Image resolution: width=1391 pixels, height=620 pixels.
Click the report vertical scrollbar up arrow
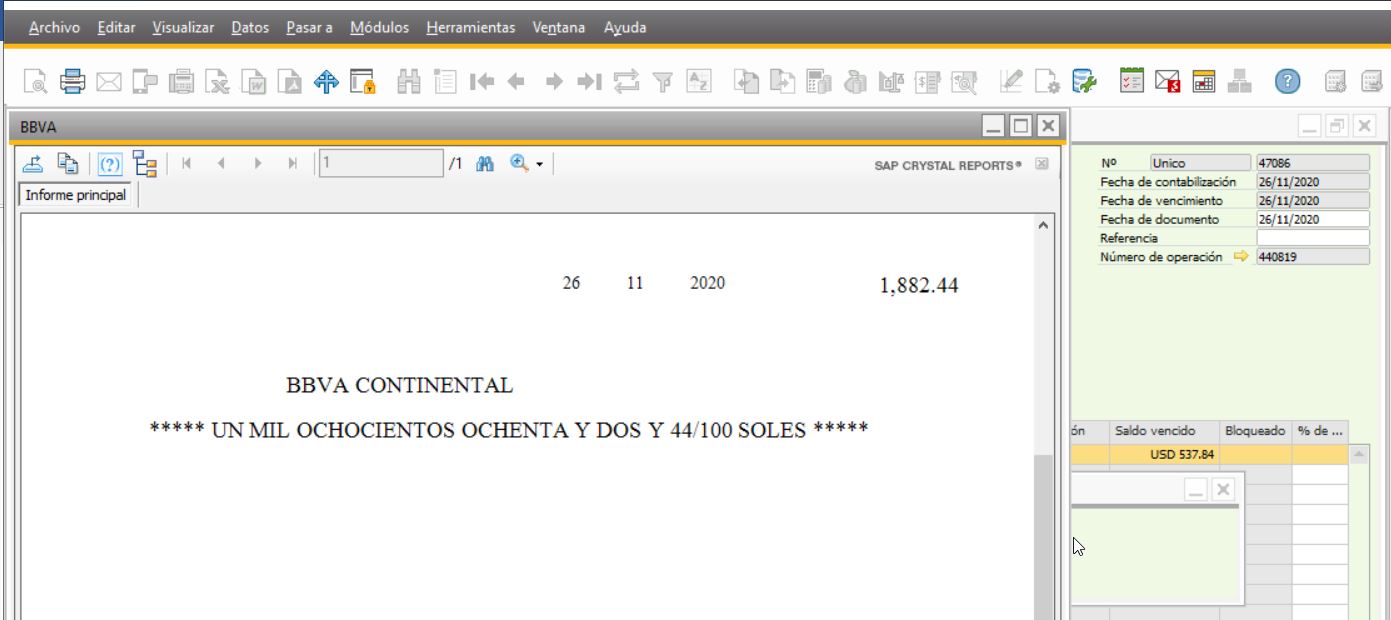(1044, 226)
